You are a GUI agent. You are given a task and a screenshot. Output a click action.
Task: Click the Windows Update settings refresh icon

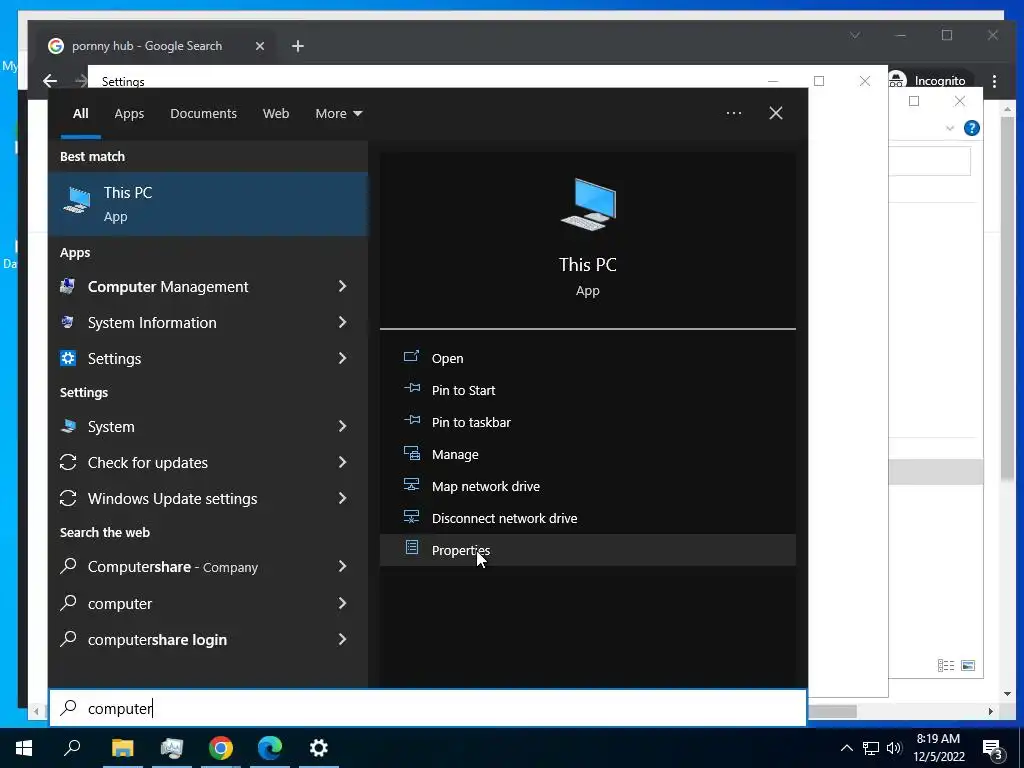(x=68, y=498)
